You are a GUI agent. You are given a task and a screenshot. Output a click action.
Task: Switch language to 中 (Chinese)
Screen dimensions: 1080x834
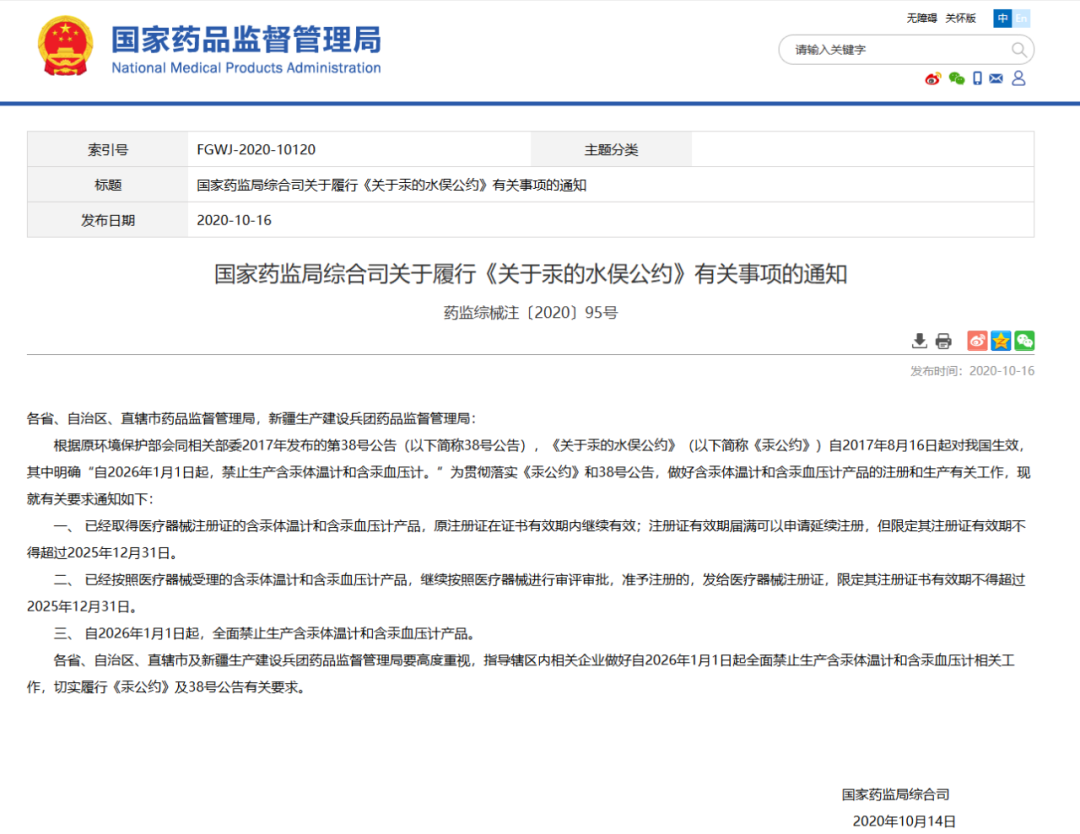(1002, 18)
